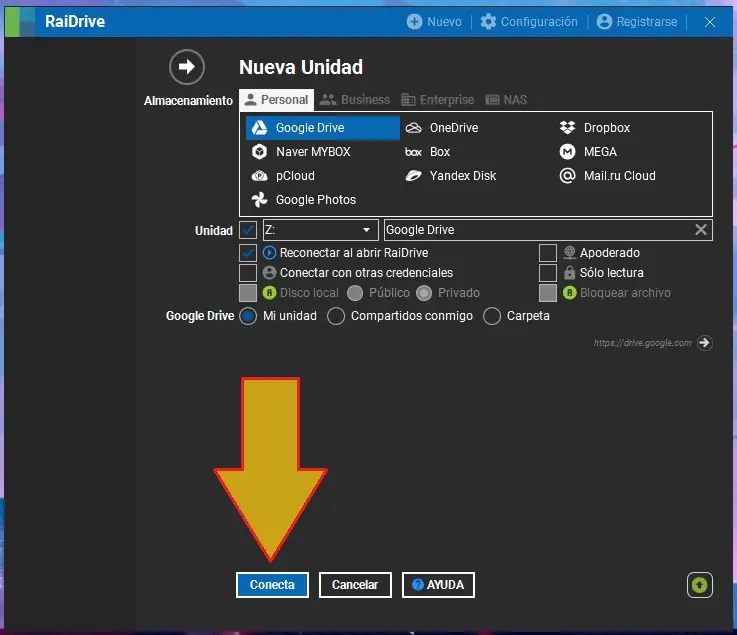Select Carpeta radio button
Viewport: 737px width, 635px height.
[492, 316]
